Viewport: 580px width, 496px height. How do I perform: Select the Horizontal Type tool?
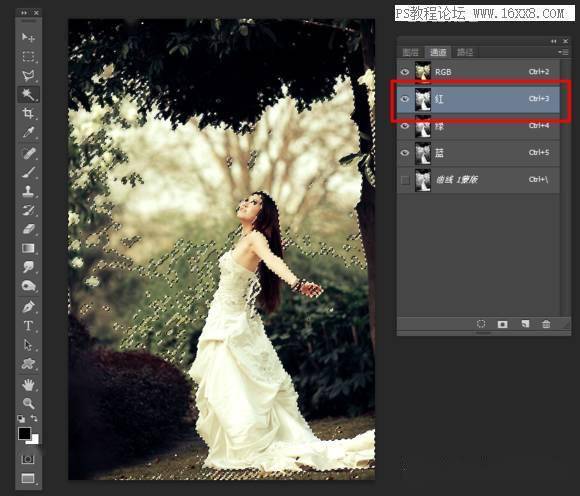(28, 325)
